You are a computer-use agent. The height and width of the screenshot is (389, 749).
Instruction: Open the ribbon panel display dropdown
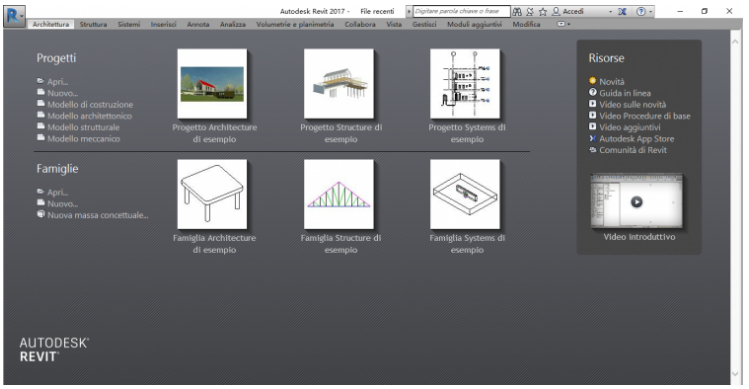564,24
